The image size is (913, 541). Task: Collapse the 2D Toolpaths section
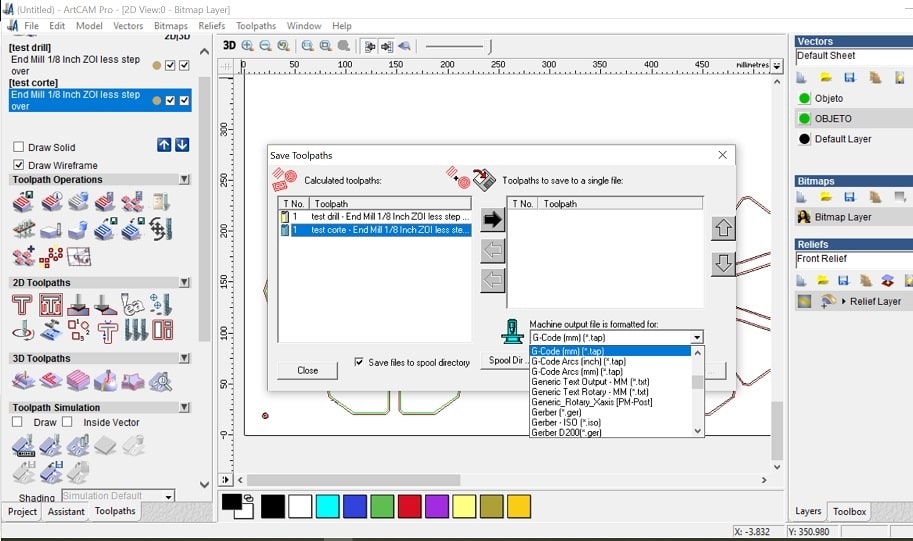[184, 282]
